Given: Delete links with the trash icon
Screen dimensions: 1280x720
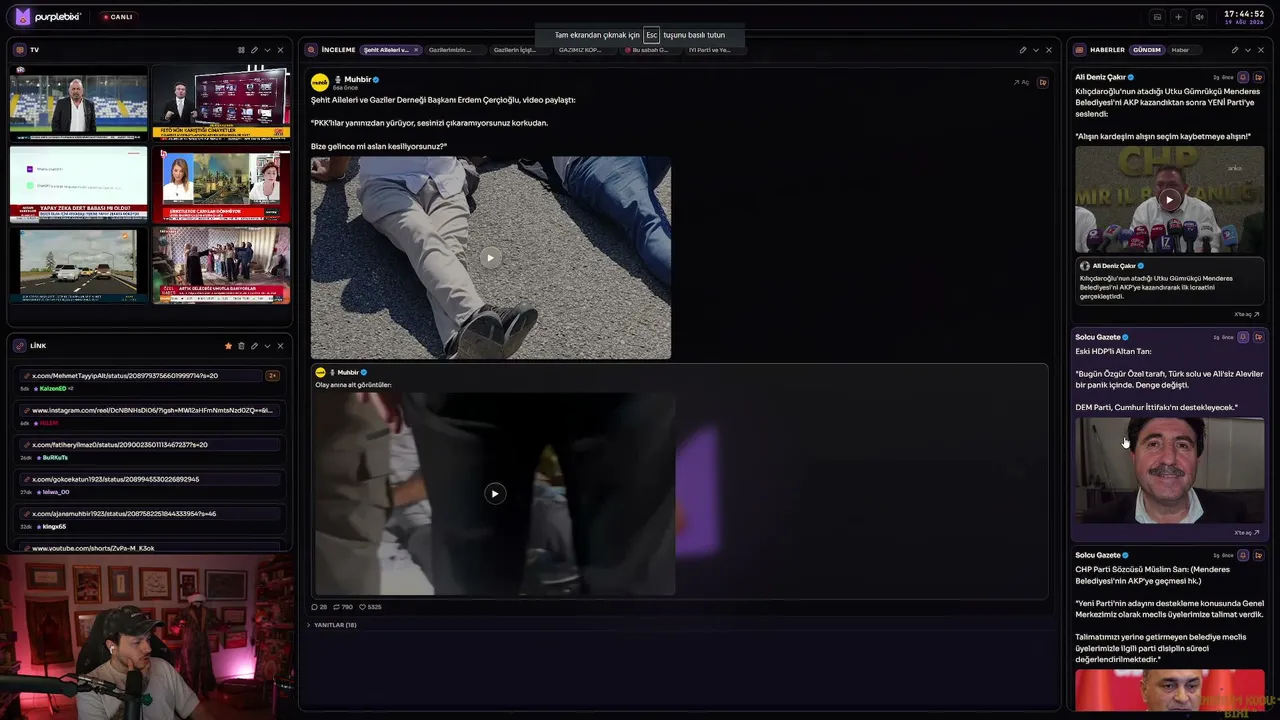Looking at the screenshot, I should pos(241,346).
